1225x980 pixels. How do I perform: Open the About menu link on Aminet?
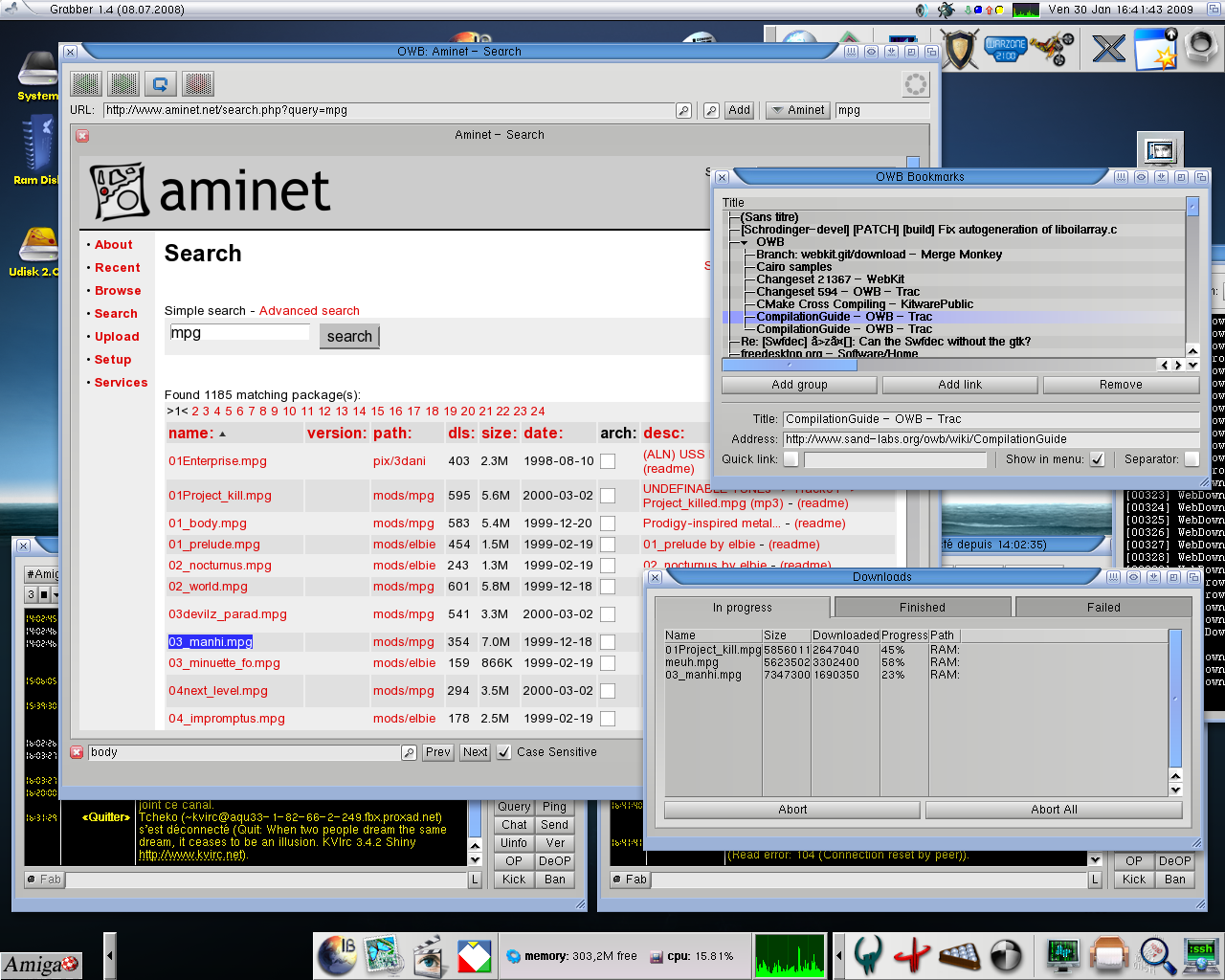click(113, 245)
